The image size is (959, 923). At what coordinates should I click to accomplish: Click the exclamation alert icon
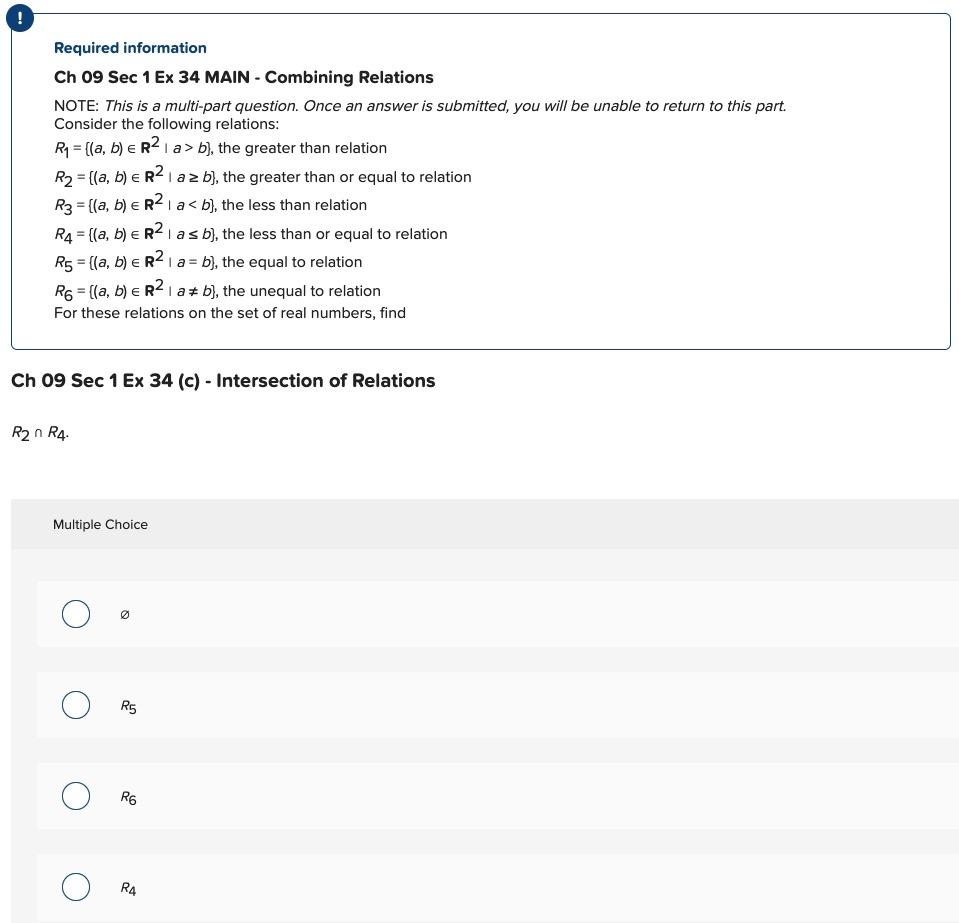pyautogui.click(x=20, y=18)
